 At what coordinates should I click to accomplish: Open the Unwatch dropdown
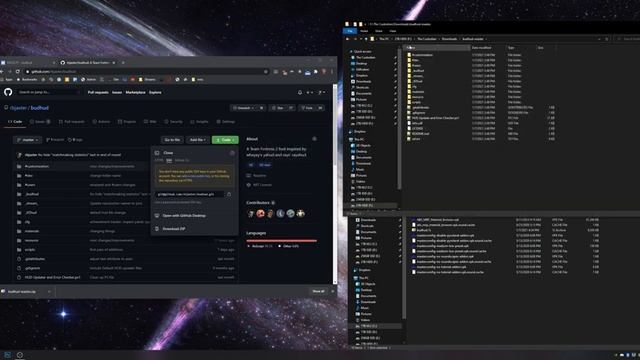244,108
